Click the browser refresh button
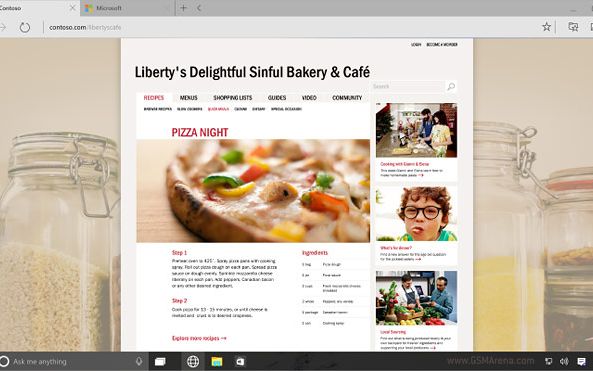593x371 pixels. click(25, 27)
